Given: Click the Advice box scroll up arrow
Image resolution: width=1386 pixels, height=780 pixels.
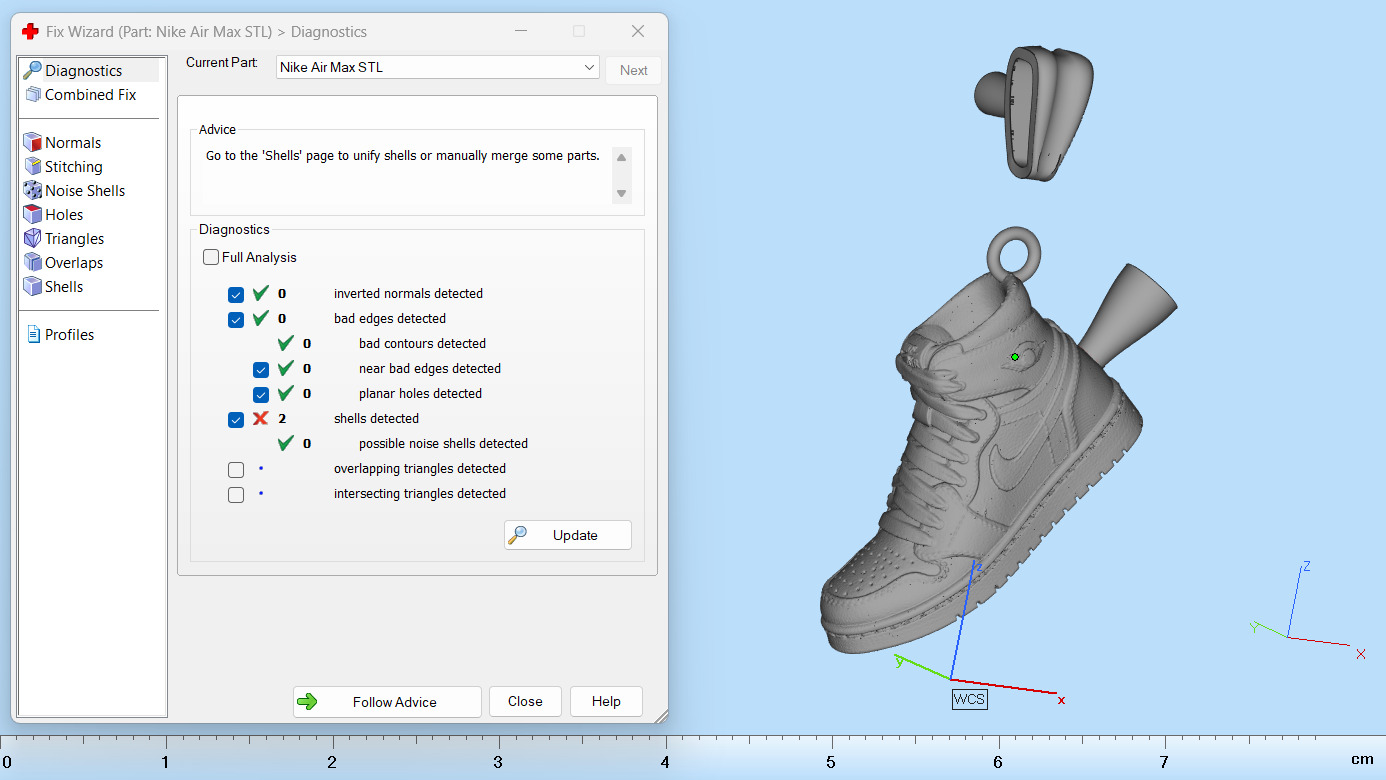Looking at the screenshot, I should [622, 158].
